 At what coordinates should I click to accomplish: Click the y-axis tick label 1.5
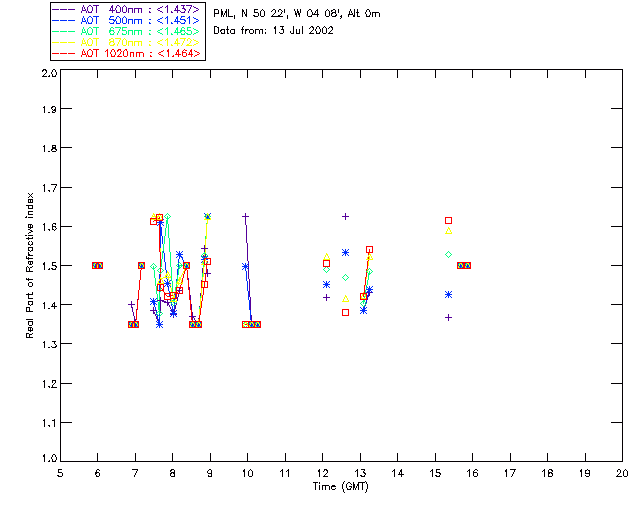(x=49, y=266)
